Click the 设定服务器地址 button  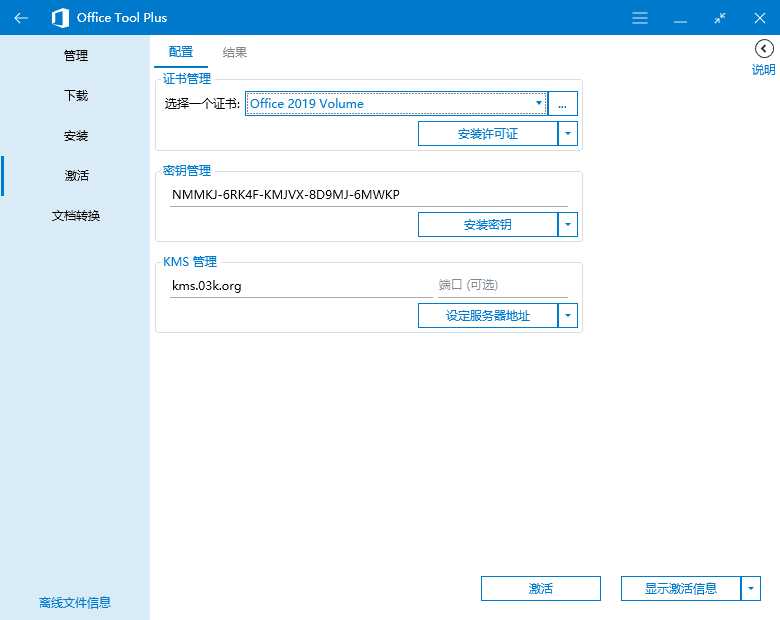[488, 315]
